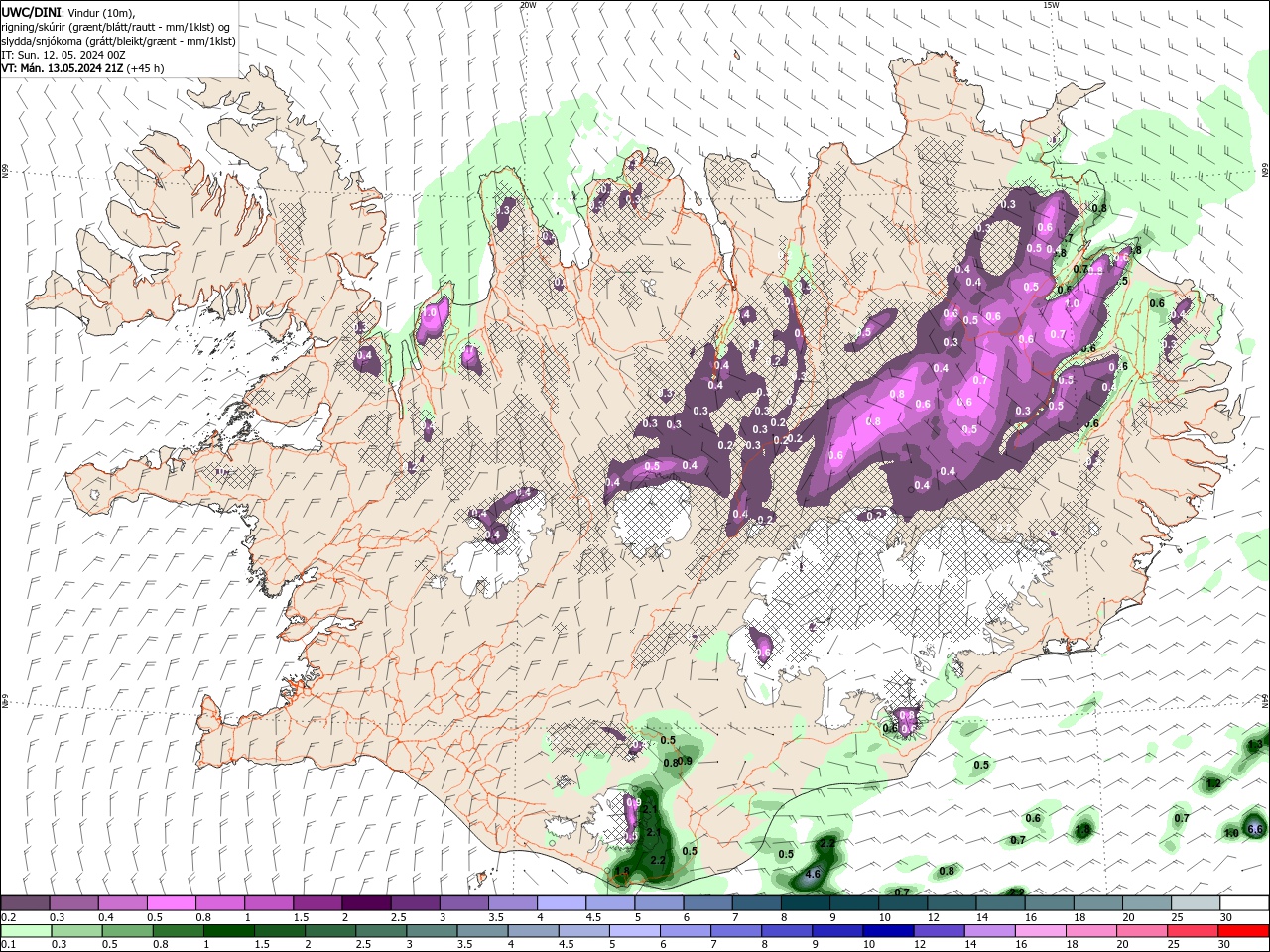
Task: Pick the dark teal snow swatch between 8 and 9
Action: click(806, 903)
